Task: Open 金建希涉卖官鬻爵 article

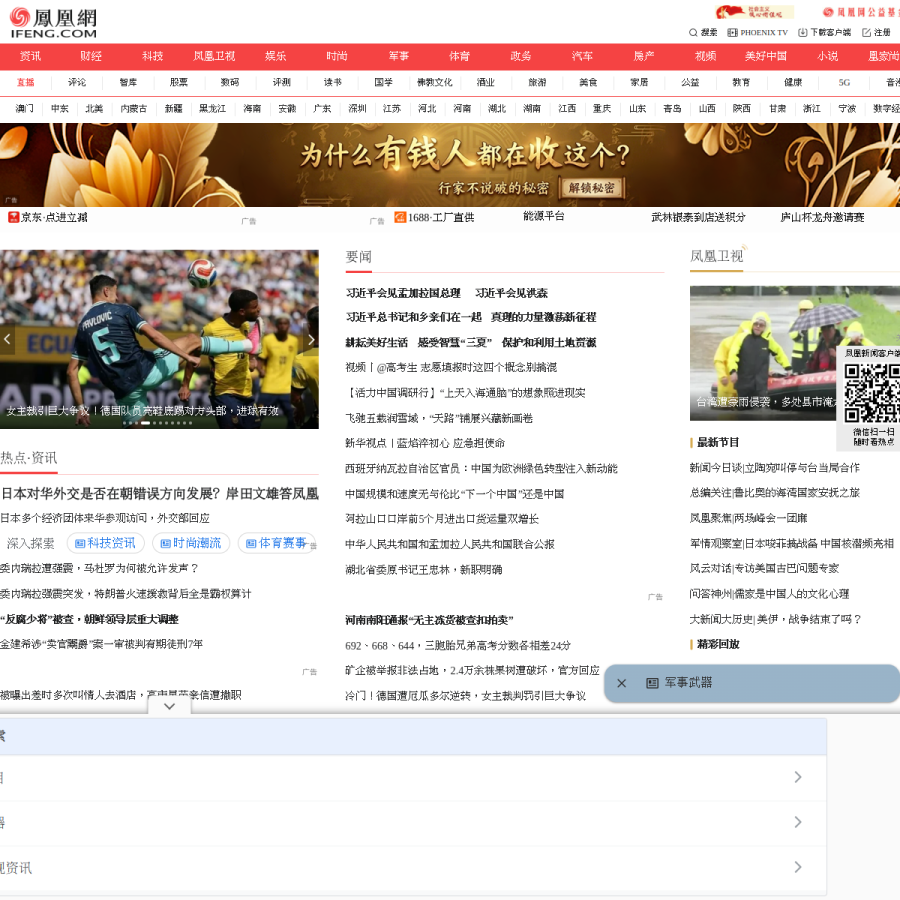Action: pos(102,644)
